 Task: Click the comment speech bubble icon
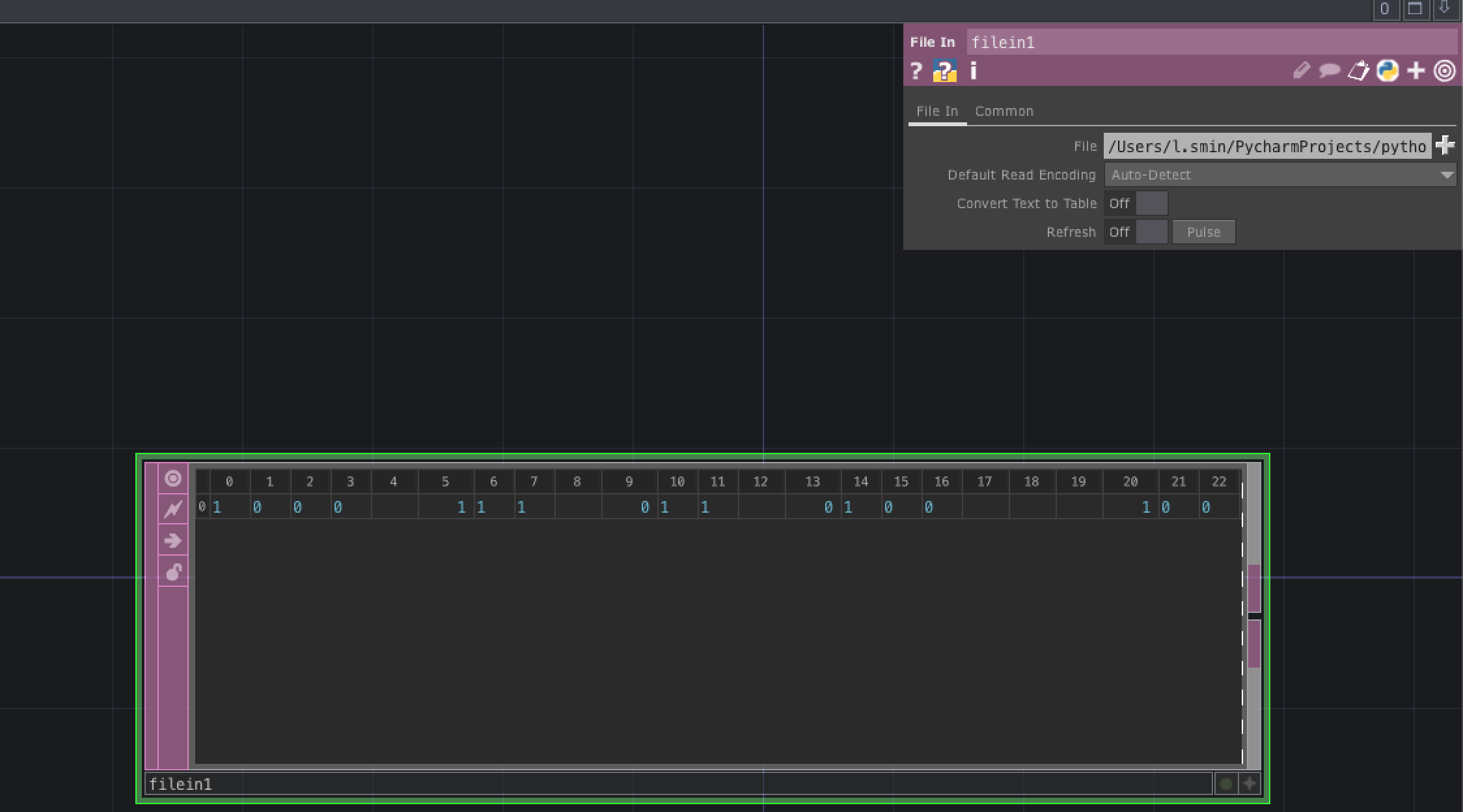1329,70
